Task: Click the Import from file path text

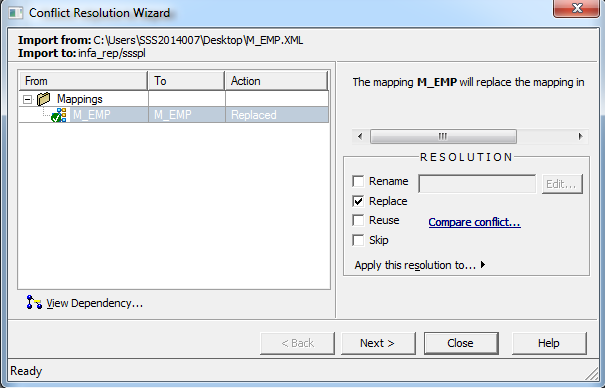Action: click(x=198, y=40)
